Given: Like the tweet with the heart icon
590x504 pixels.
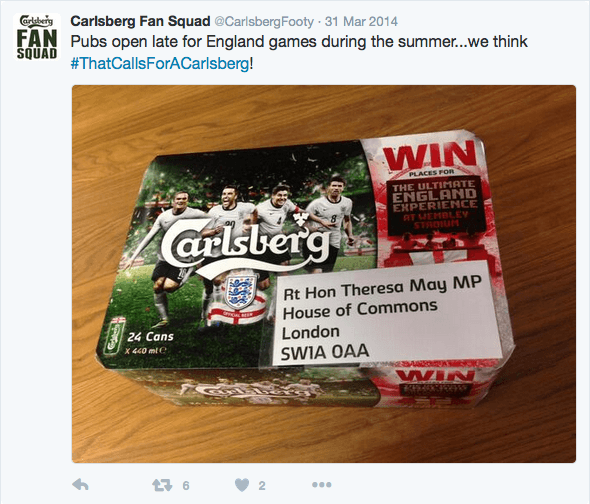Looking at the screenshot, I should point(242,485).
